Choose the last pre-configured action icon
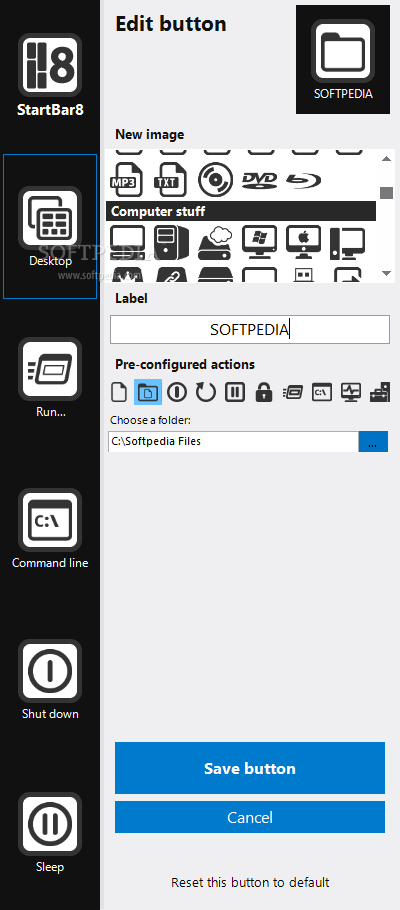 [x=380, y=392]
